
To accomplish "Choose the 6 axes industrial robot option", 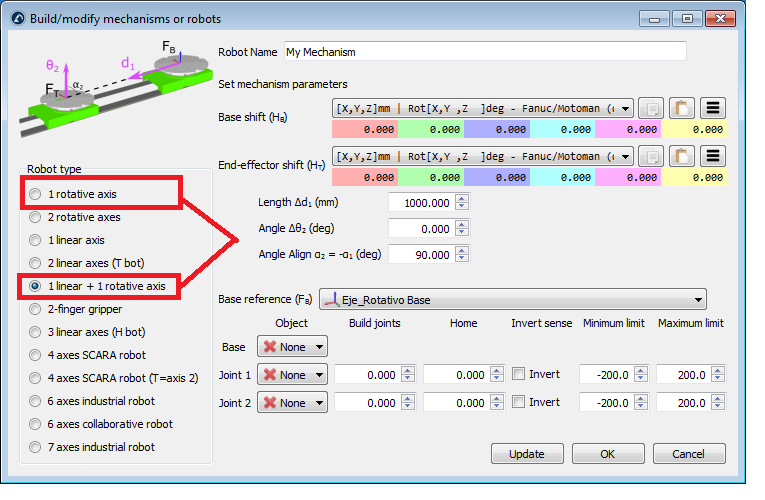I will tap(37, 401).
